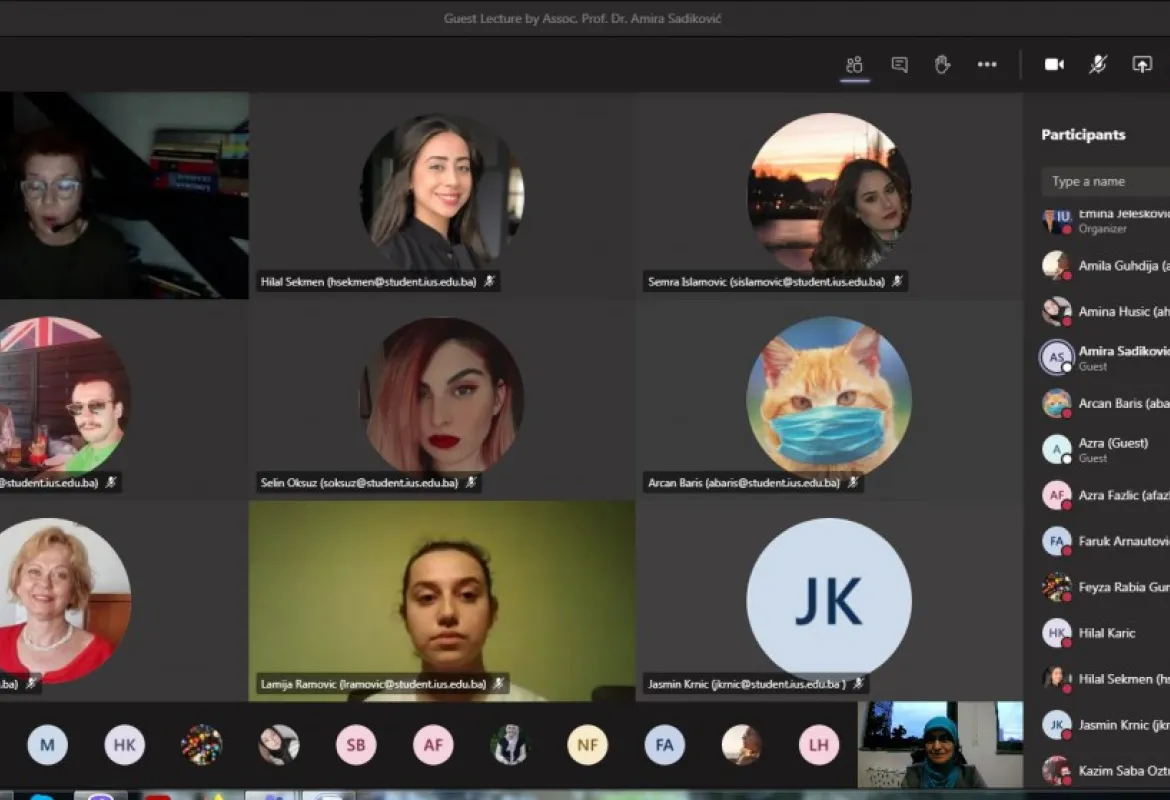The image size is (1170, 800).
Task: Click Hilal Karic in participants list
Action: click(x=1106, y=633)
